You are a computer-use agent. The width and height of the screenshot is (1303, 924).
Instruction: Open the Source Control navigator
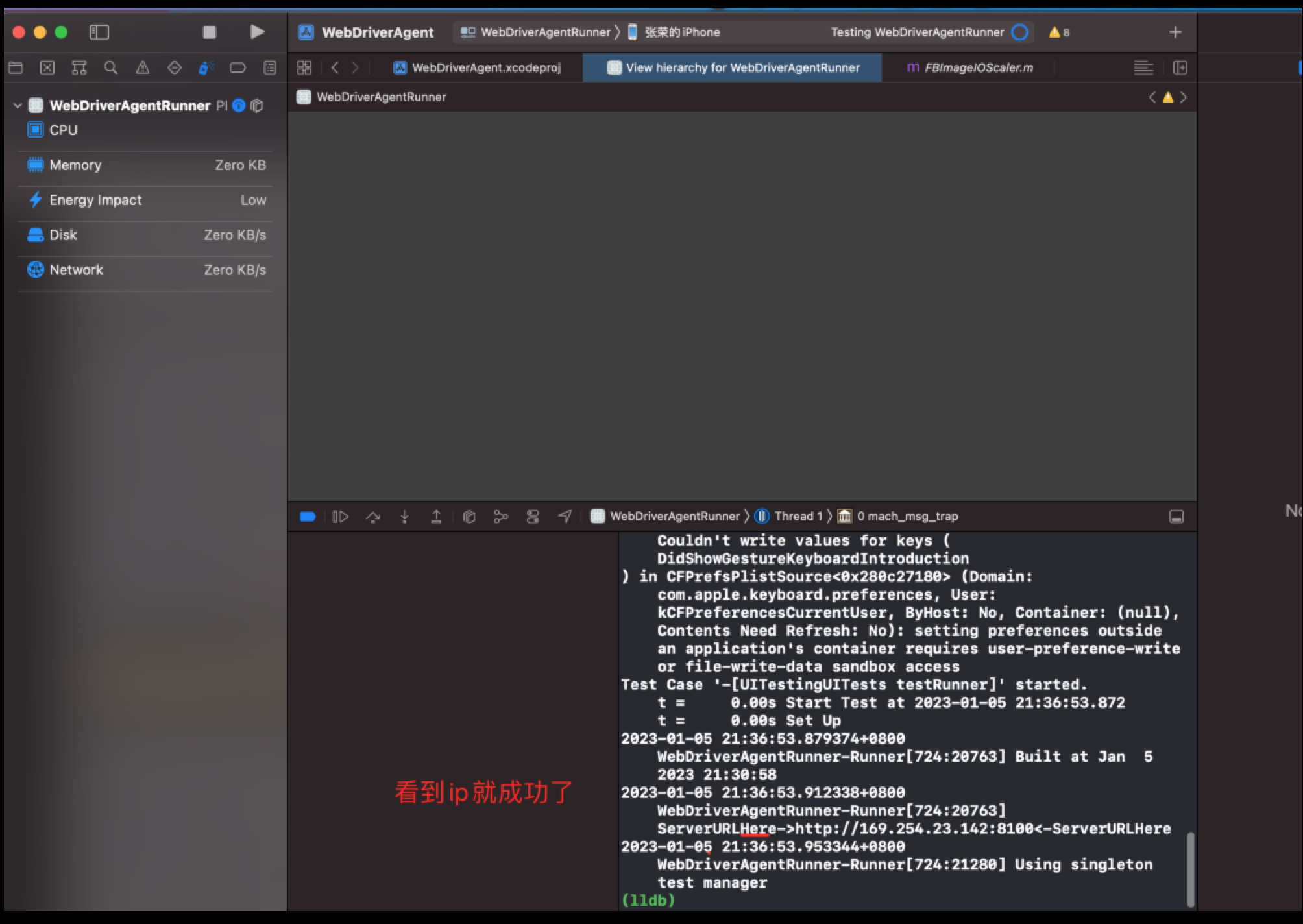(x=47, y=67)
